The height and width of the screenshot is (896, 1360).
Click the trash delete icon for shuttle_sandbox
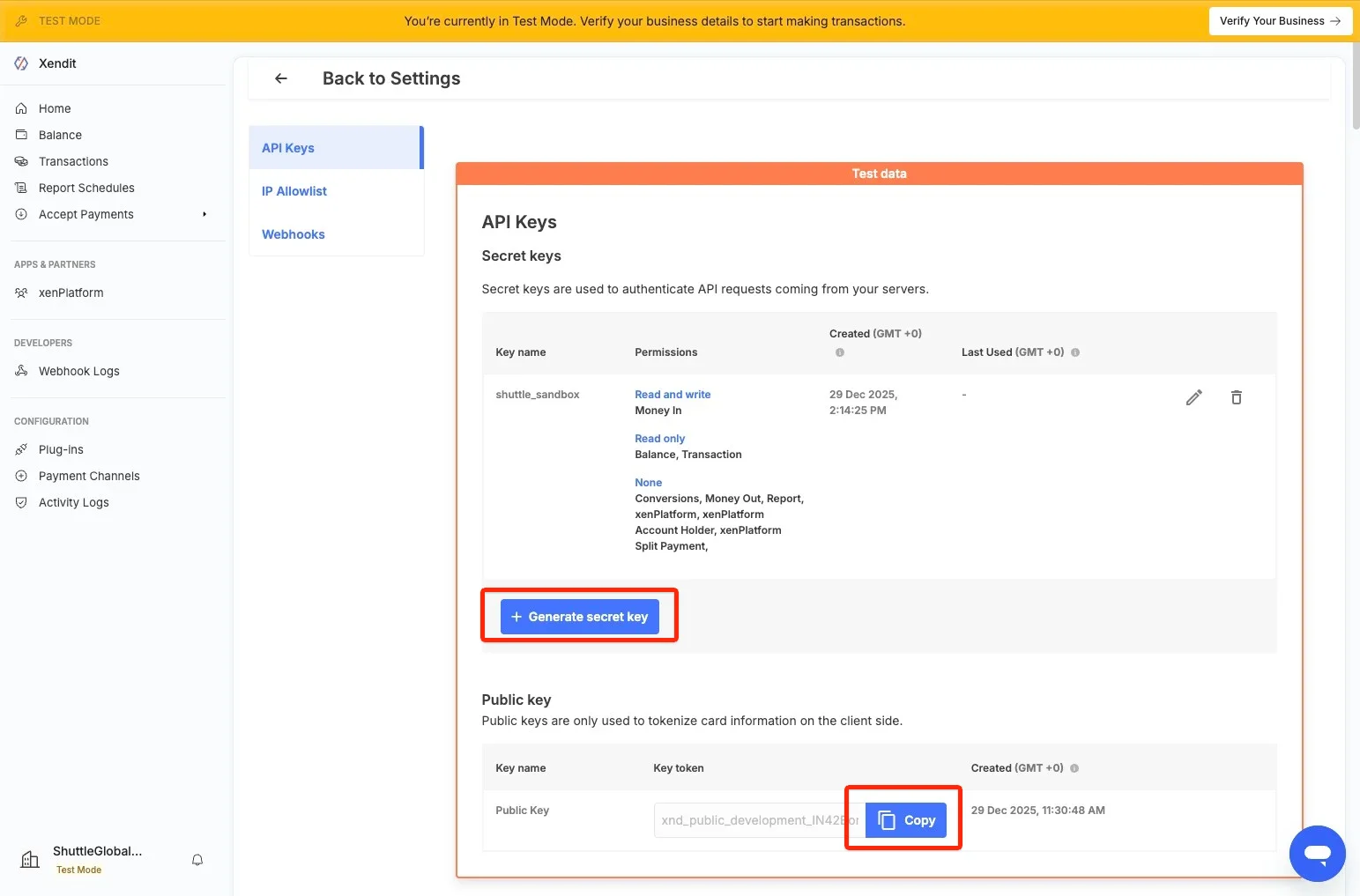pyautogui.click(x=1236, y=397)
